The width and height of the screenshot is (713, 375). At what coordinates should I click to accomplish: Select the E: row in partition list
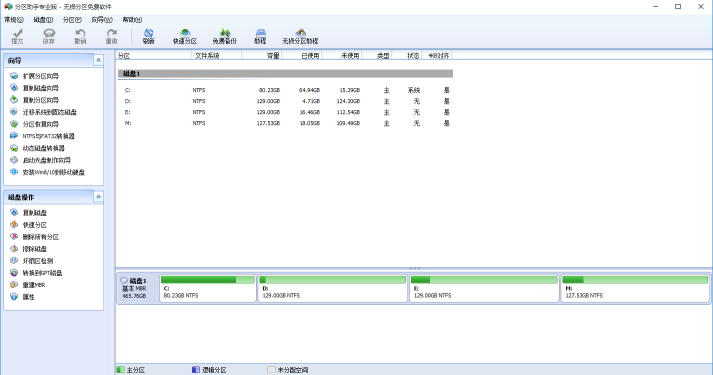pyautogui.click(x=285, y=112)
